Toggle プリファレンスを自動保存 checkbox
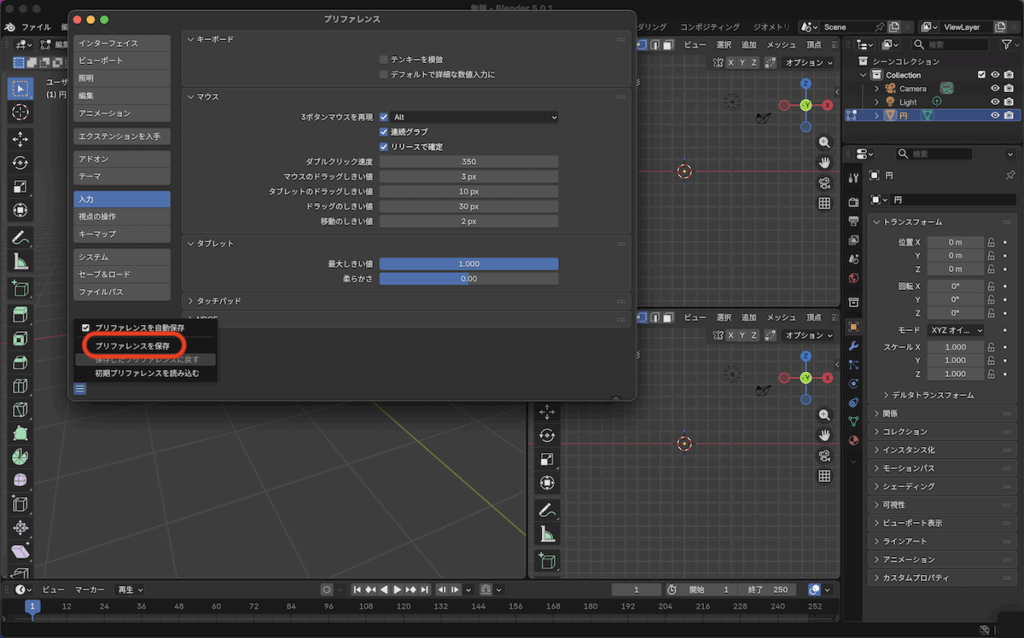Image resolution: width=1024 pixels, height=638 pixels. (86, 328)
